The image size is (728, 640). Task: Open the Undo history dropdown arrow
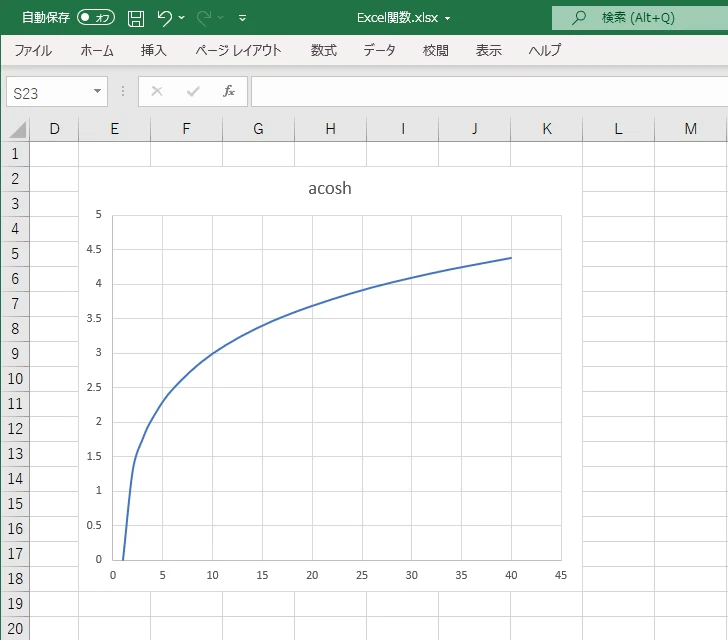click(x=182, y=18)
